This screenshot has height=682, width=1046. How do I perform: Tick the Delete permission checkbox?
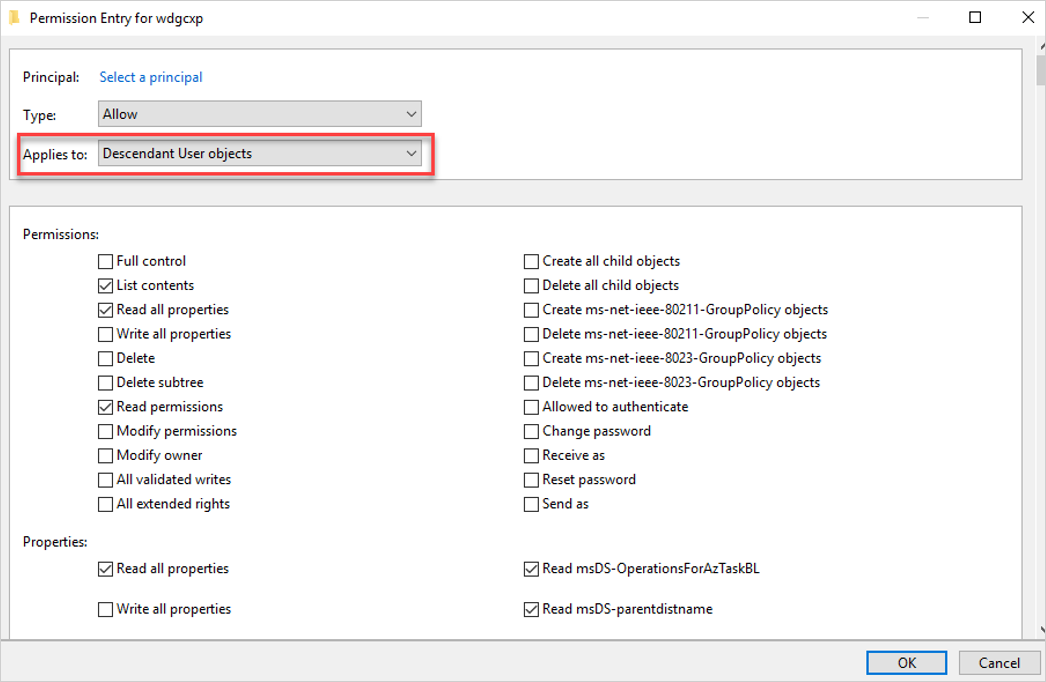[105, 358]
